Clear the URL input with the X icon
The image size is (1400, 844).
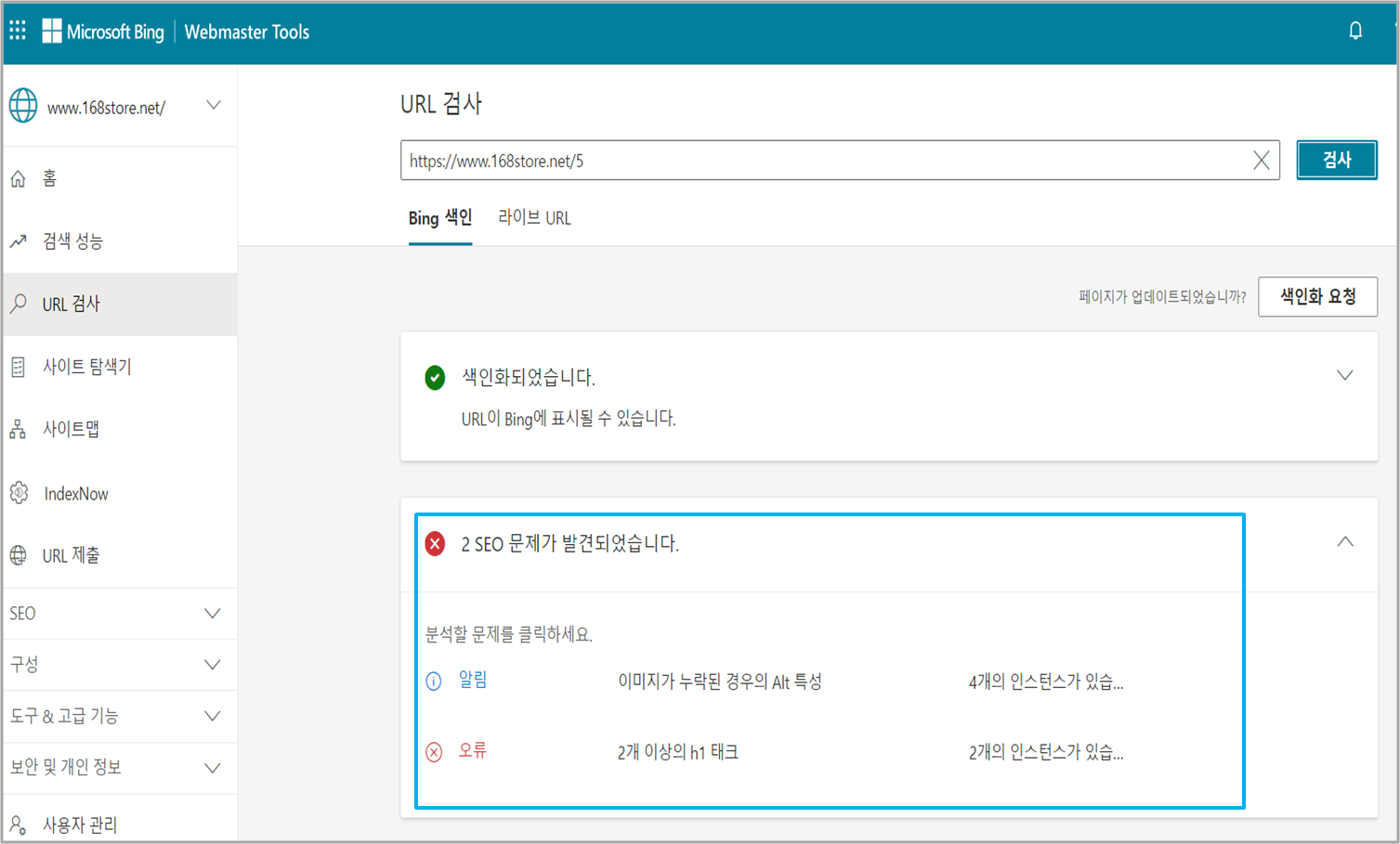click(x=1261, y=160)
